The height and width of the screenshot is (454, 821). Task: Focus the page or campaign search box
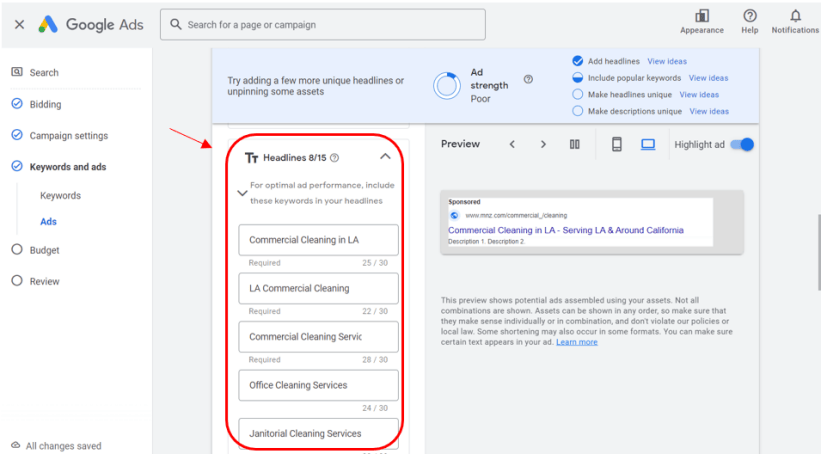pyautogui.click(x=323, y=25)
